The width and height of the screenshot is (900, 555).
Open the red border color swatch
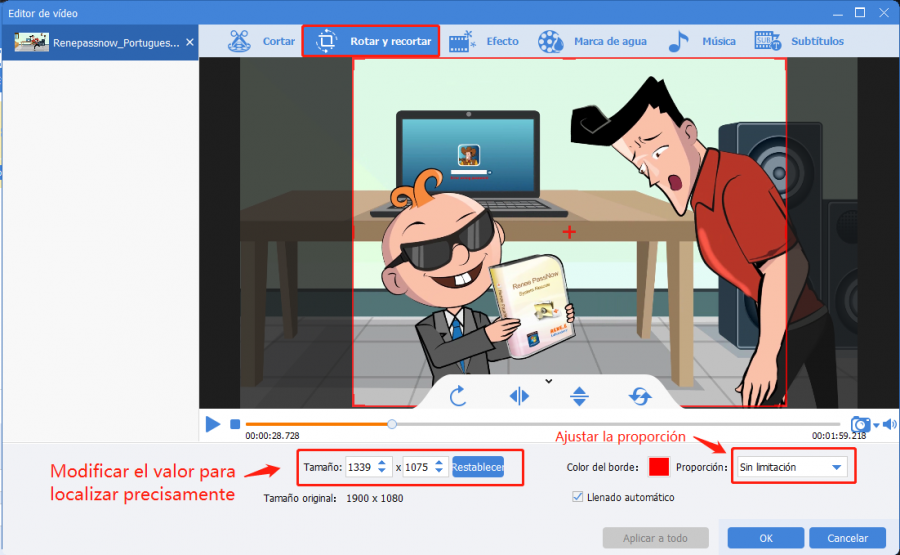click(659, 467)
